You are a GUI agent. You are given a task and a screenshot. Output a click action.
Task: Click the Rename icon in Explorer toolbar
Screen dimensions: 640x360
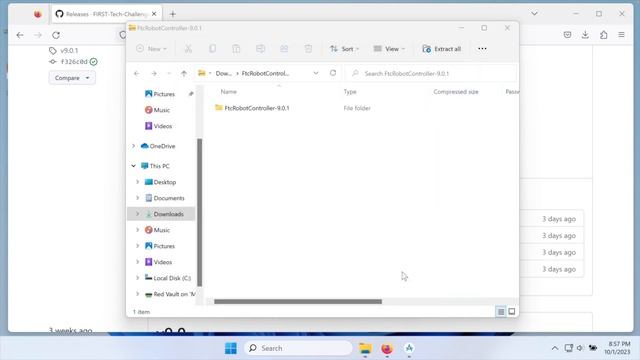(260, 49)
